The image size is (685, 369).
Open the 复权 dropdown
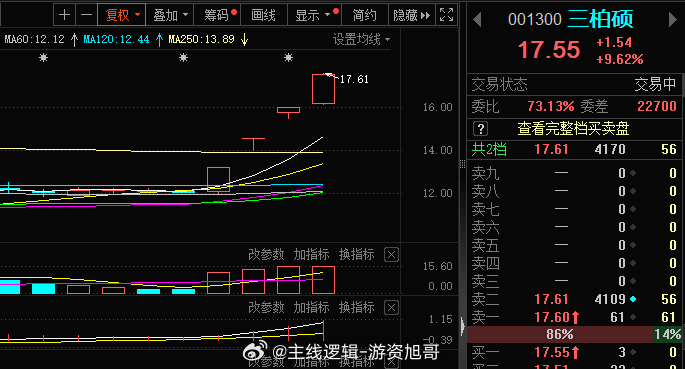pyautogui.click(x=121, y=15)
